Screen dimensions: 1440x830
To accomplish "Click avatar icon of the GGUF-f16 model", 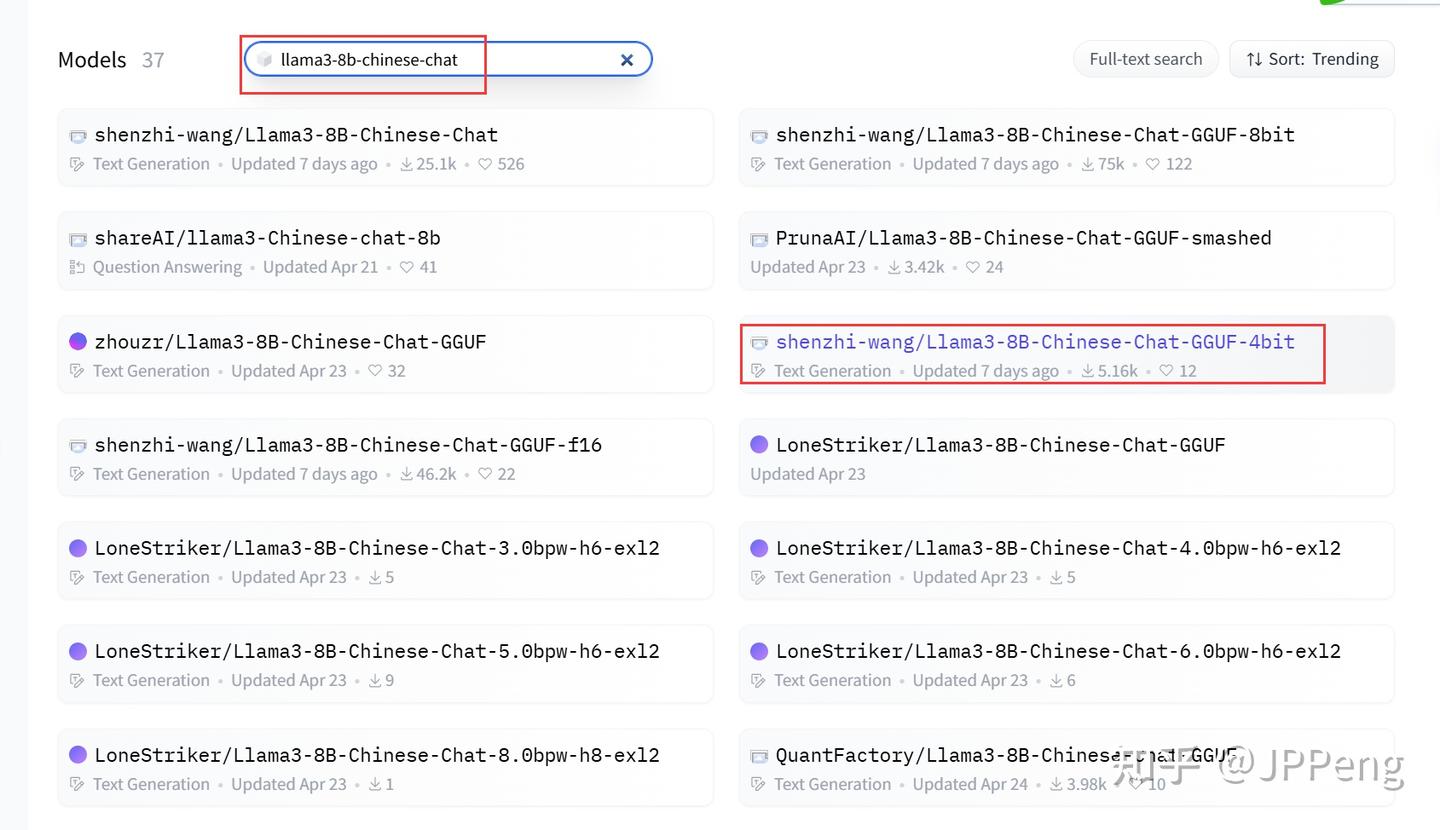I will (x=78, y=445).
